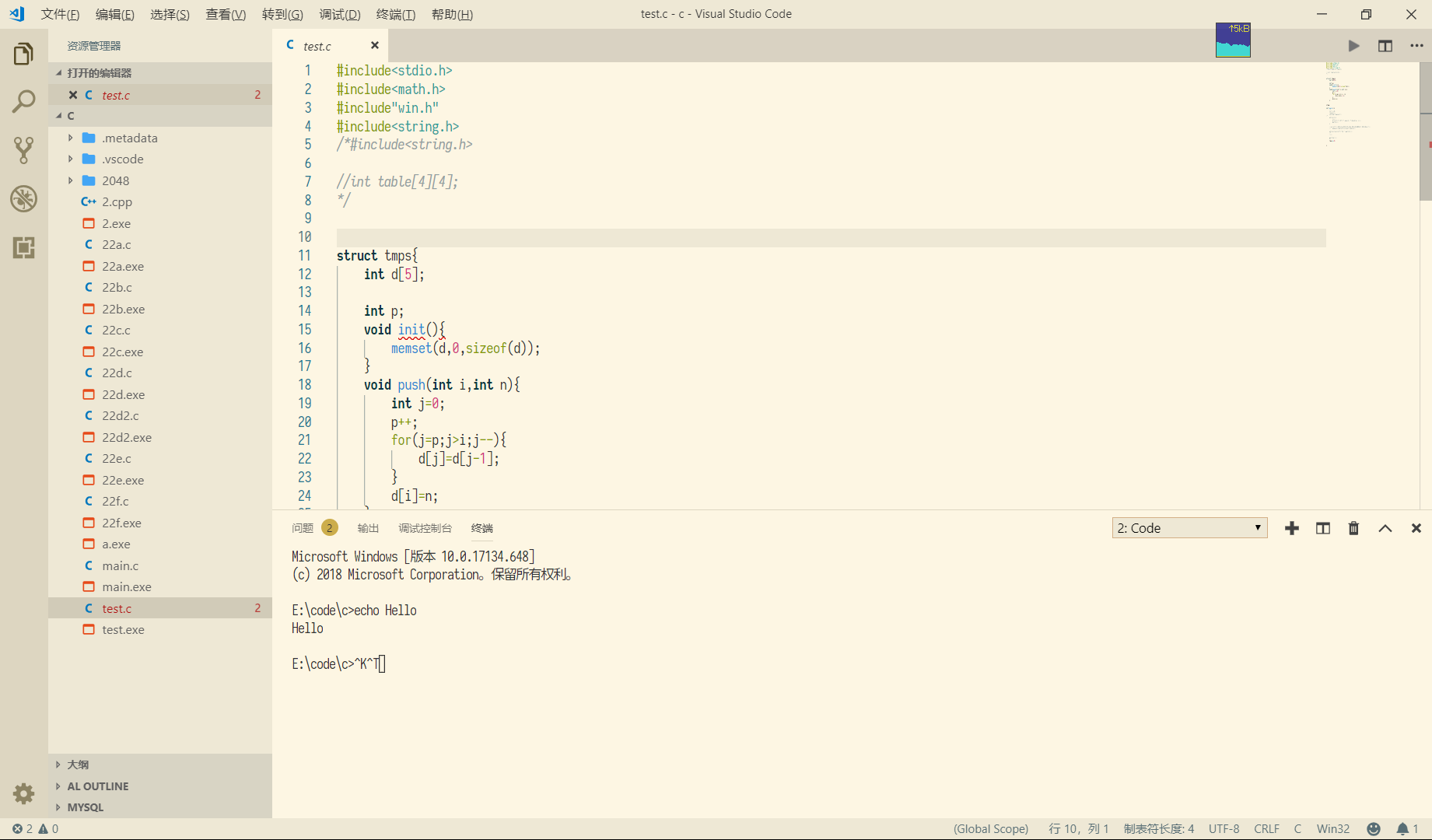1432x840 pixels.
Task: Add a new terminal with plus icon
Action: [x=1292, y=528]
